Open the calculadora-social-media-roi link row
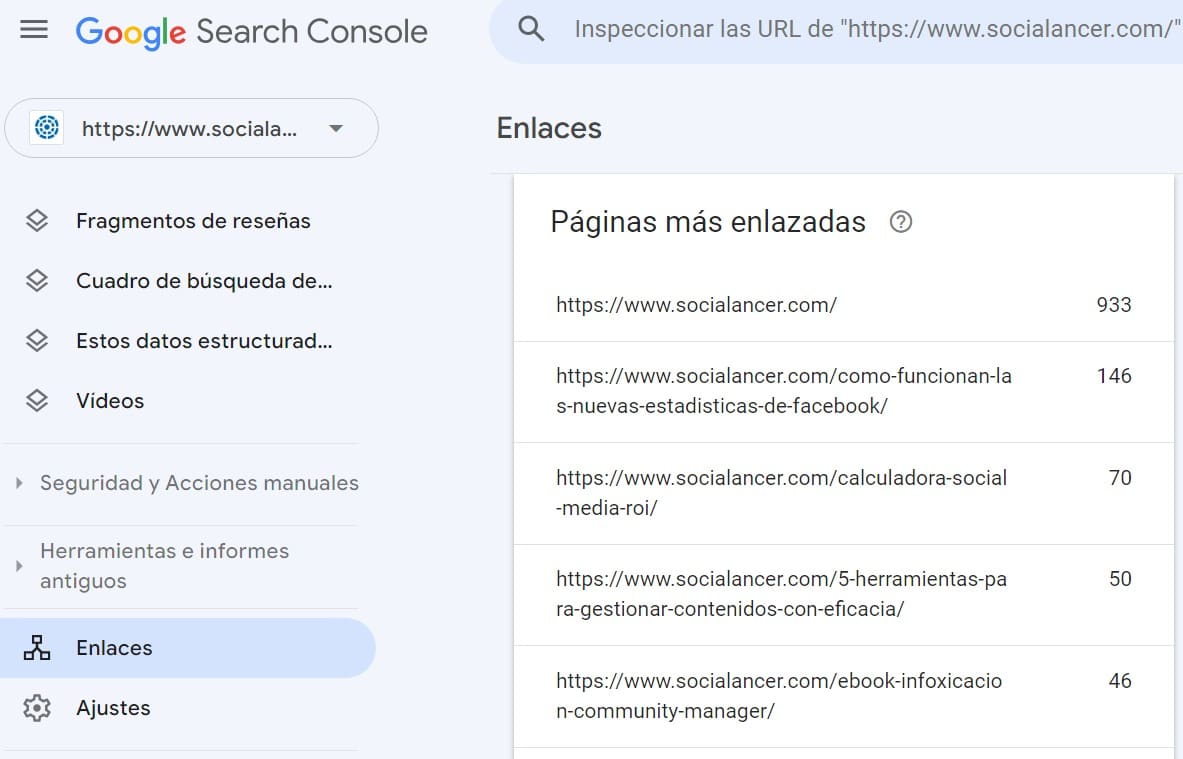Viewport: 1183px width, 759px height. coord(781,493)
